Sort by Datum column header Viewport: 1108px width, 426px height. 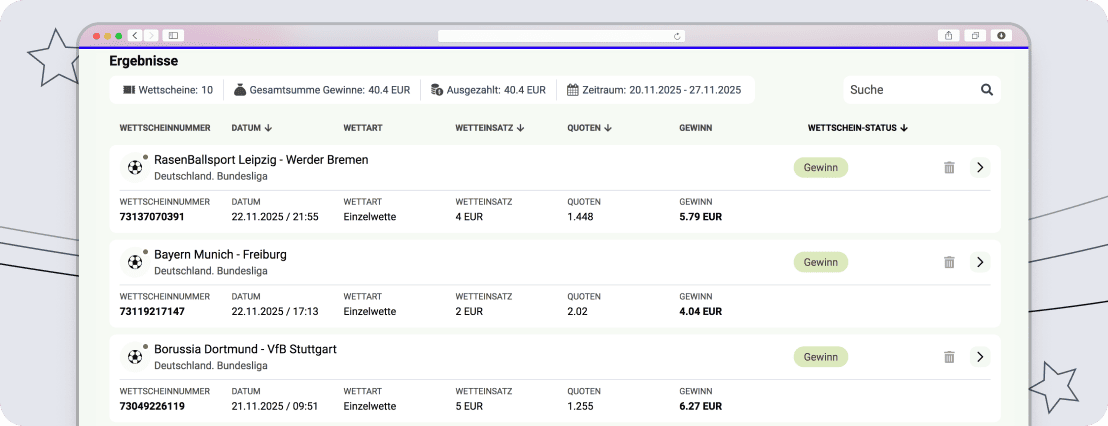coord(252,128)
